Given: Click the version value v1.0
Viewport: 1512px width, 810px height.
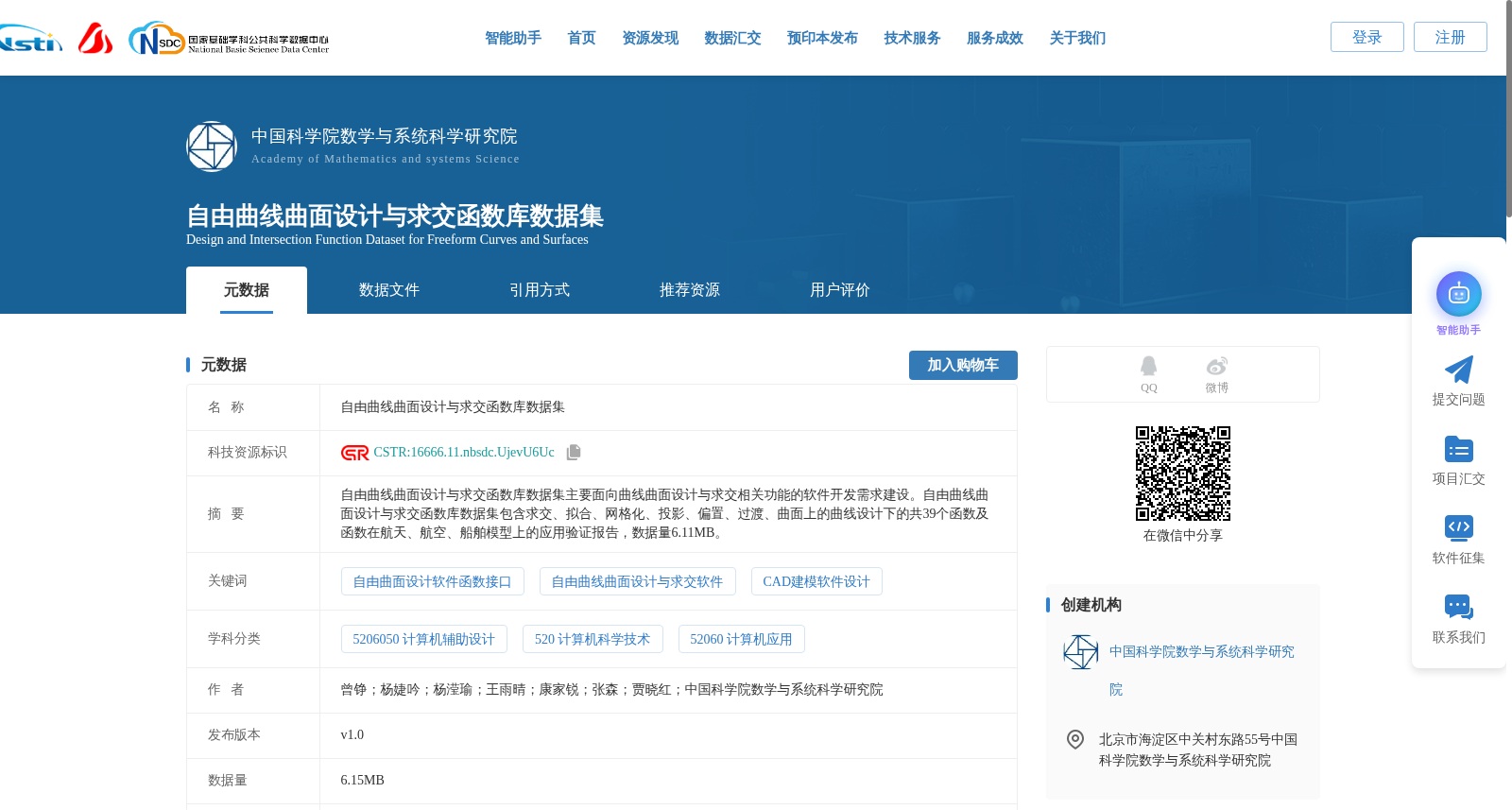Looking at the screenshot, I should (x=352, y=735).
